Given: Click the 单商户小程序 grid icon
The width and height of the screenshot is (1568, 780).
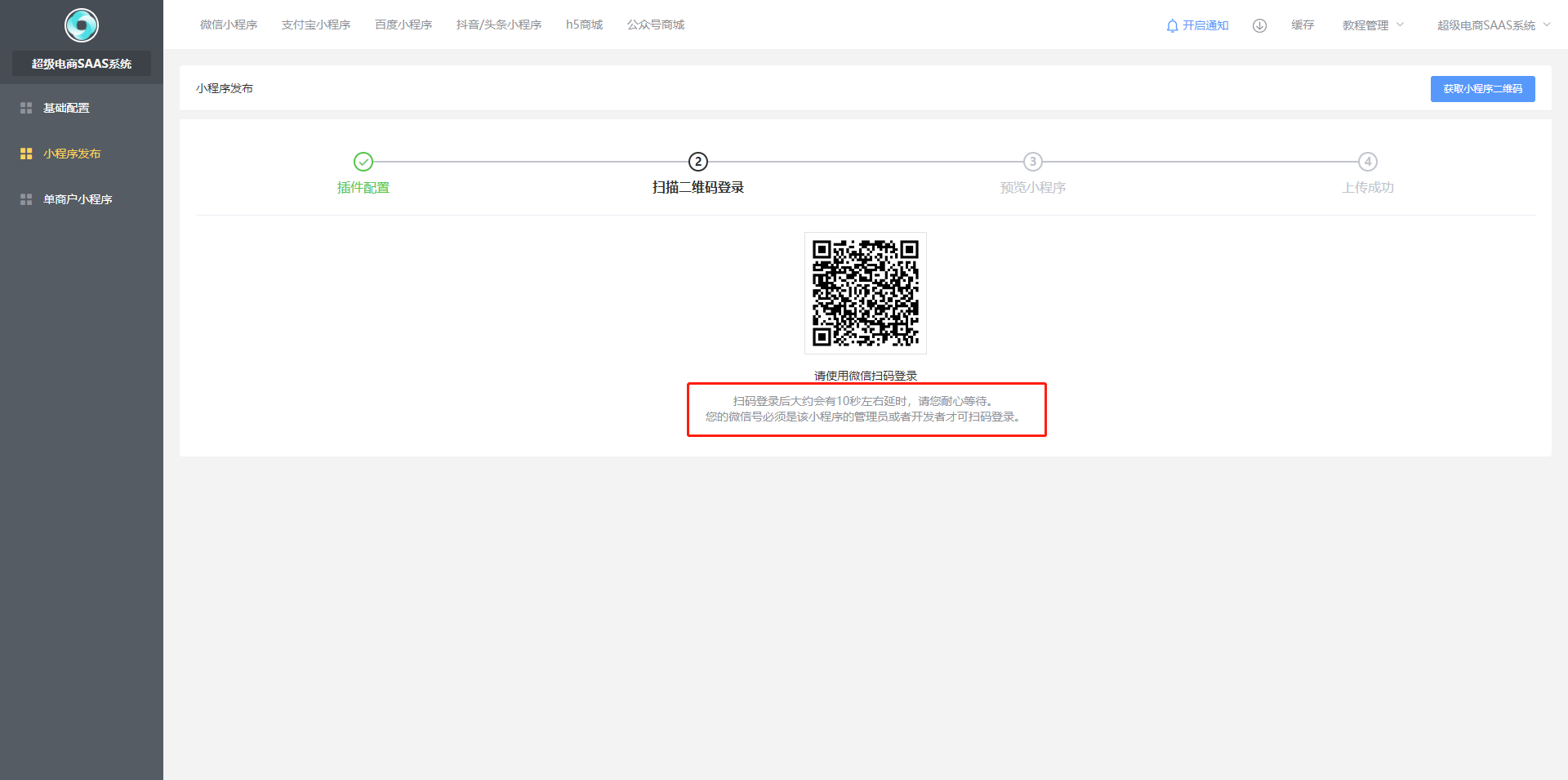Looking at the screenshot, I should [26, 199].
